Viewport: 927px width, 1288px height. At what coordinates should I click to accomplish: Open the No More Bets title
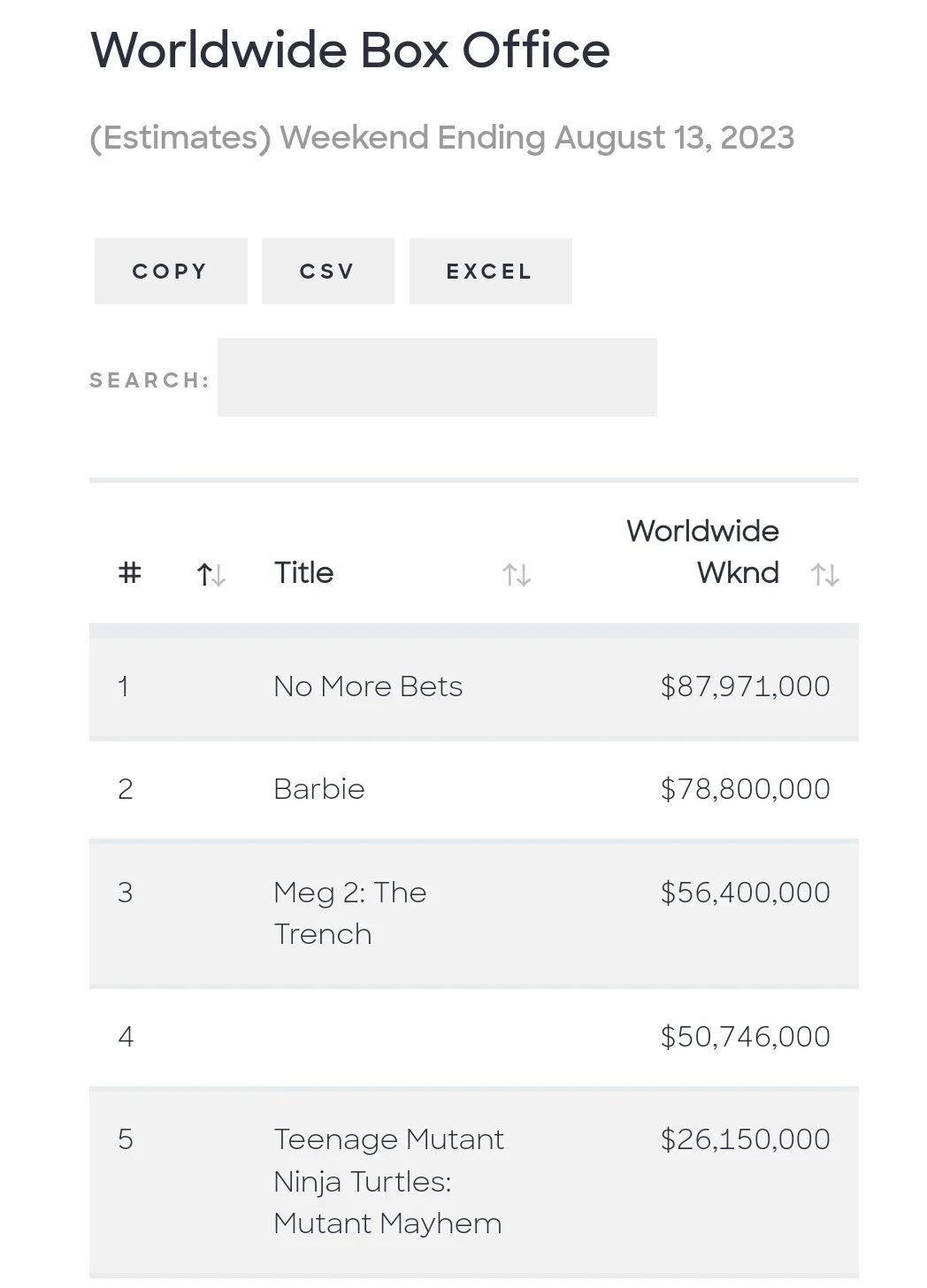point(368,686)
